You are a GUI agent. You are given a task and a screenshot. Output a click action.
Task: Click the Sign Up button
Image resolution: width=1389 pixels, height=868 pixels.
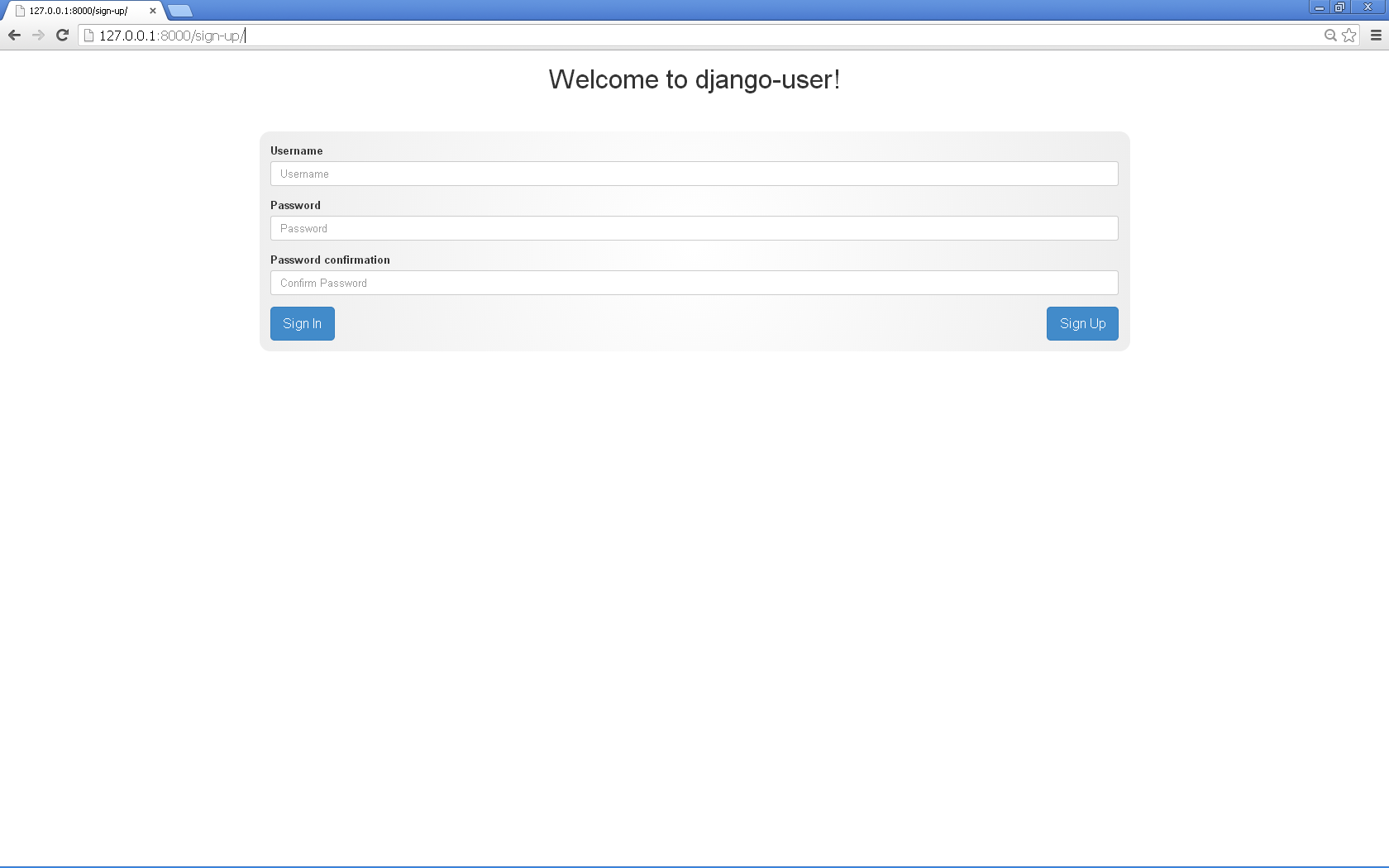click(1082, 323)
